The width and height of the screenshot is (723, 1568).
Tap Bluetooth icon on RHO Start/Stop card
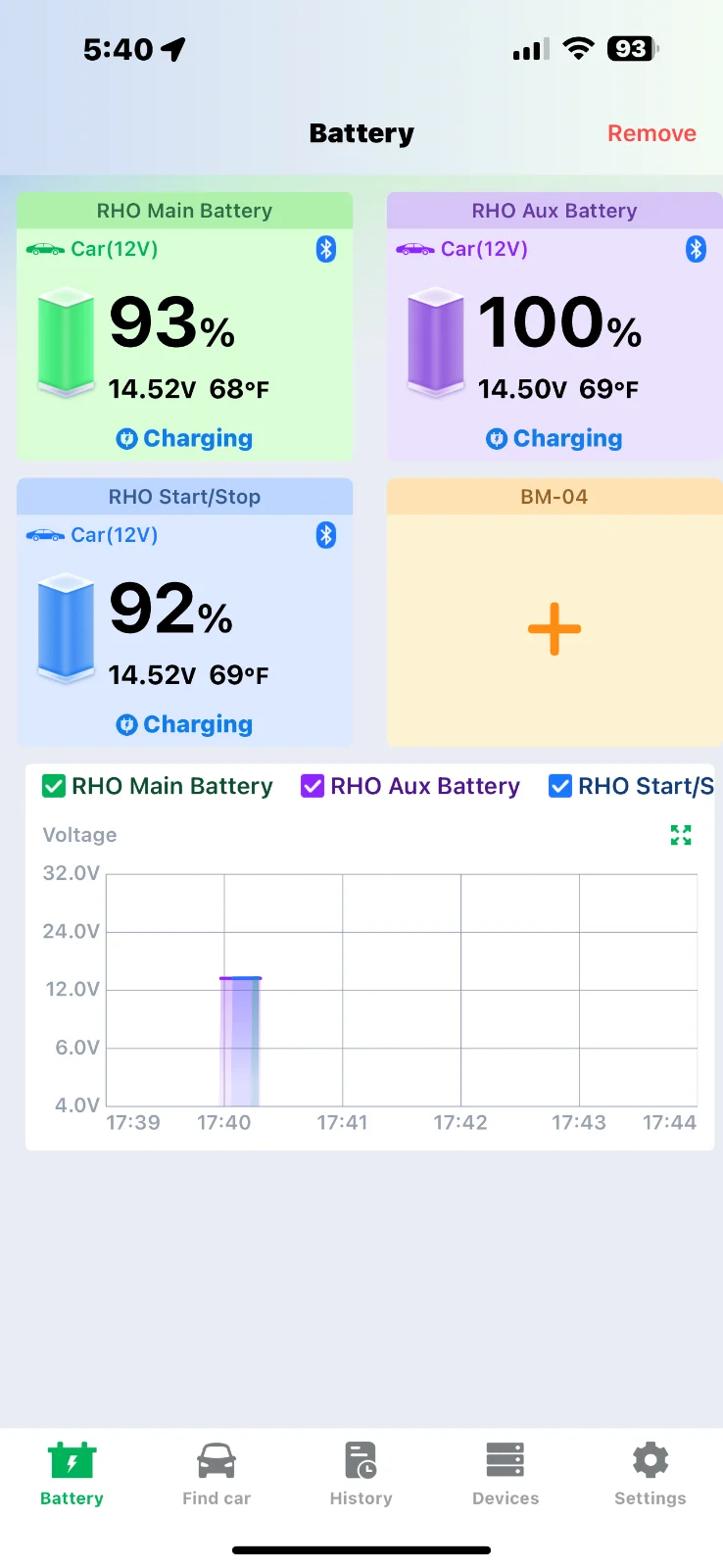[x=326, y=535]
